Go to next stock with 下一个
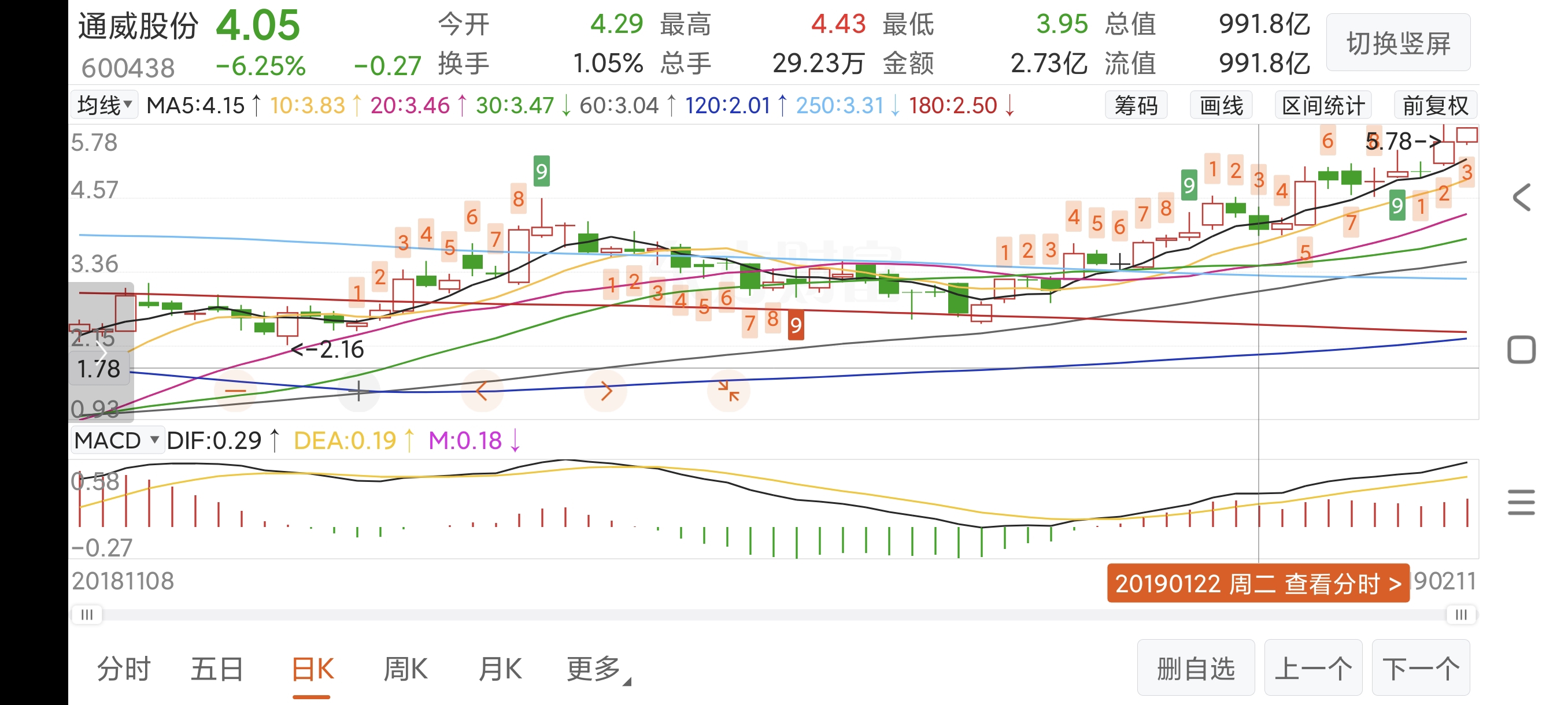This screenshot has width=1568, height=705. (1421, 668)
